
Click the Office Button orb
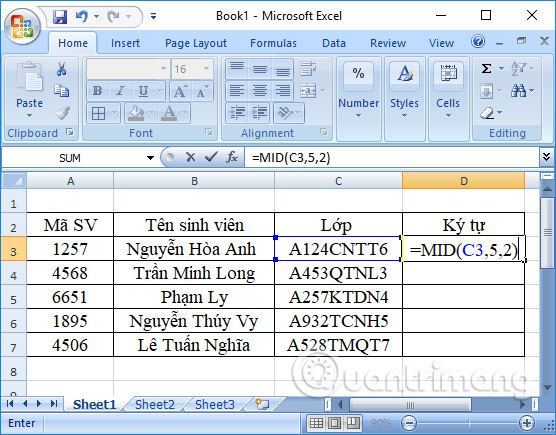tap(22, 27)
